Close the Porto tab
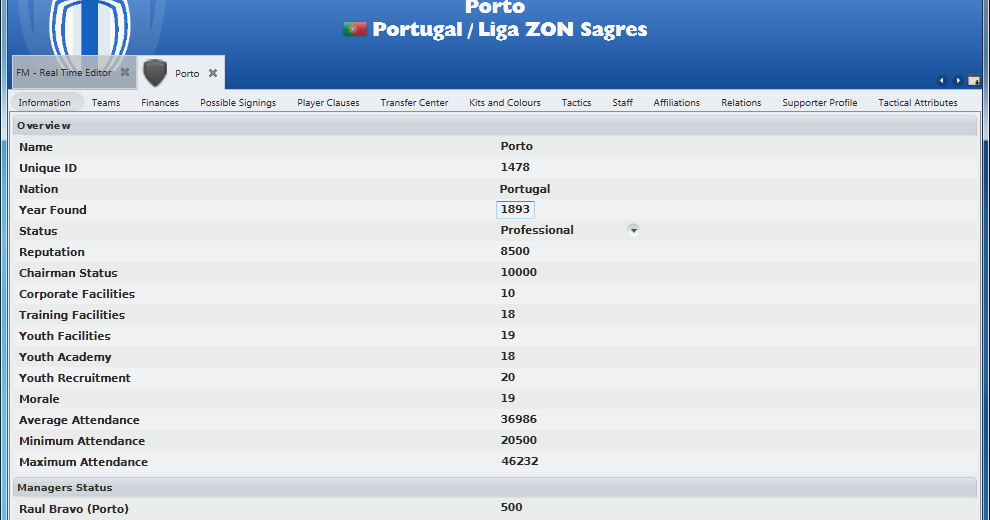 tap(213, 73)
